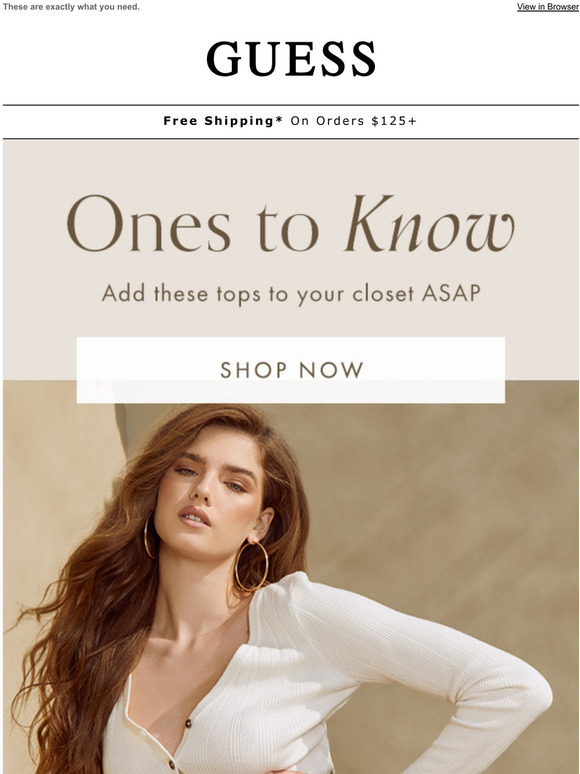The height and width of the screenshot is (774, 580).
Task: Click the preheader text These are exactly what you need
Action: tap(71, 7)
